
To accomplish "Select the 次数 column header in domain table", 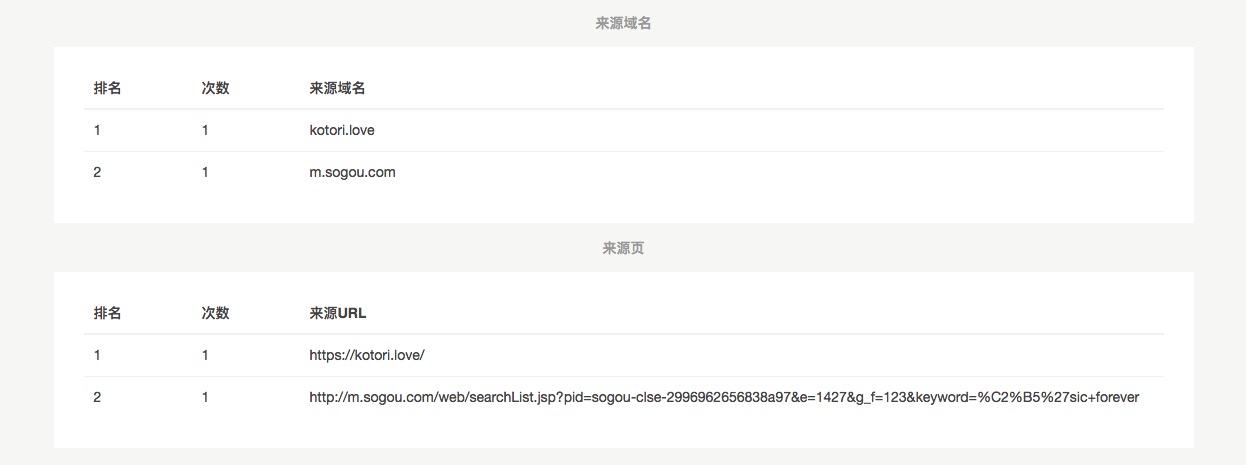I will (x=215, y=88).
